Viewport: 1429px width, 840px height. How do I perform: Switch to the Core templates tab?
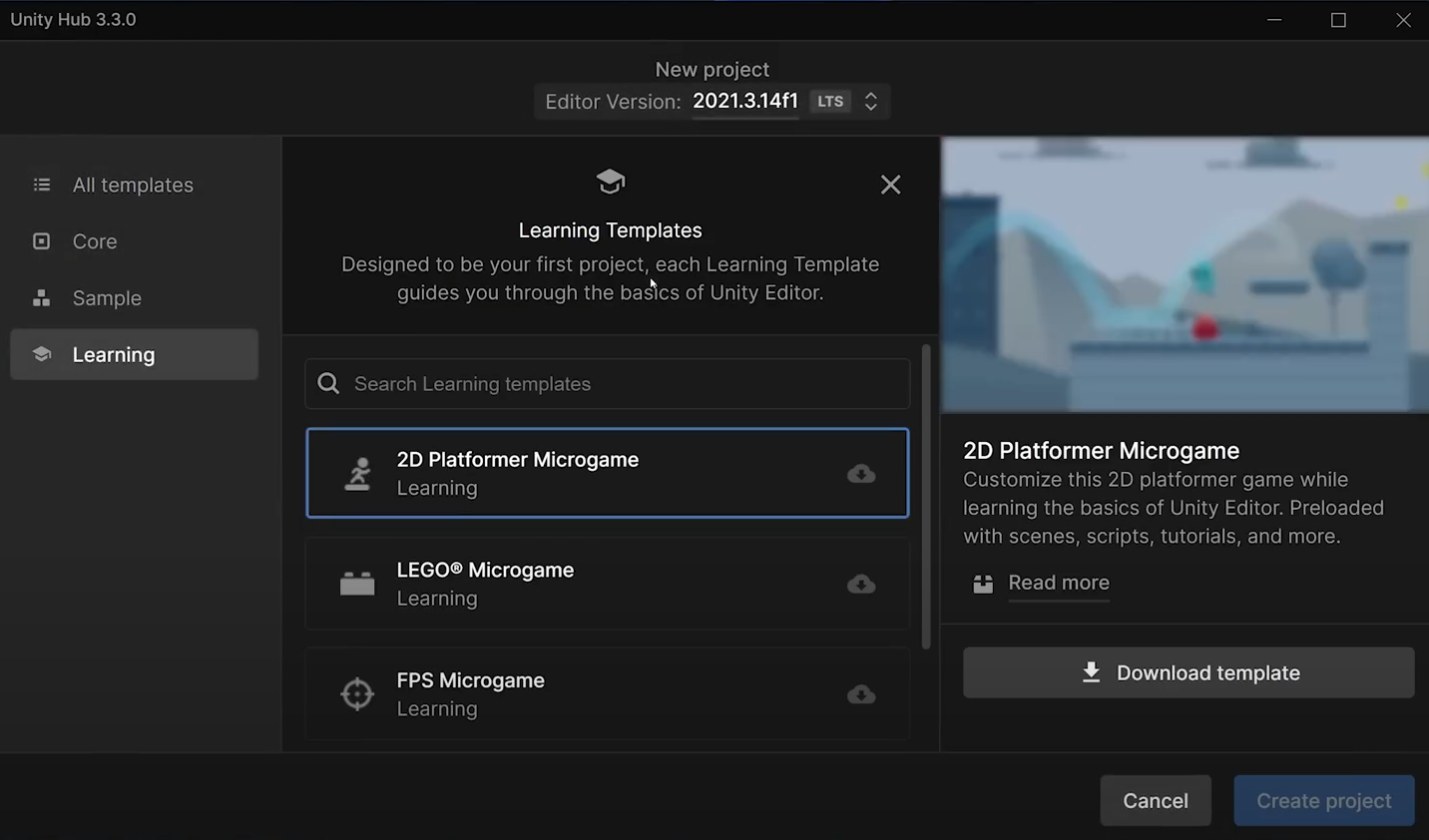click(x=134, y=241)
